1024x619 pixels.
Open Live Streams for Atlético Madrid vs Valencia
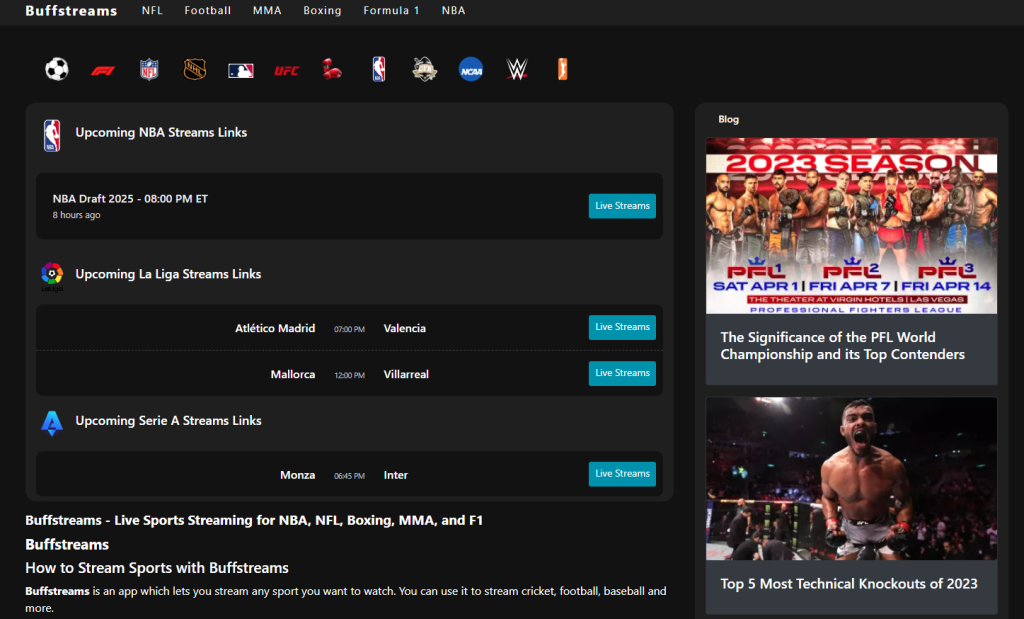pos(622,327)
